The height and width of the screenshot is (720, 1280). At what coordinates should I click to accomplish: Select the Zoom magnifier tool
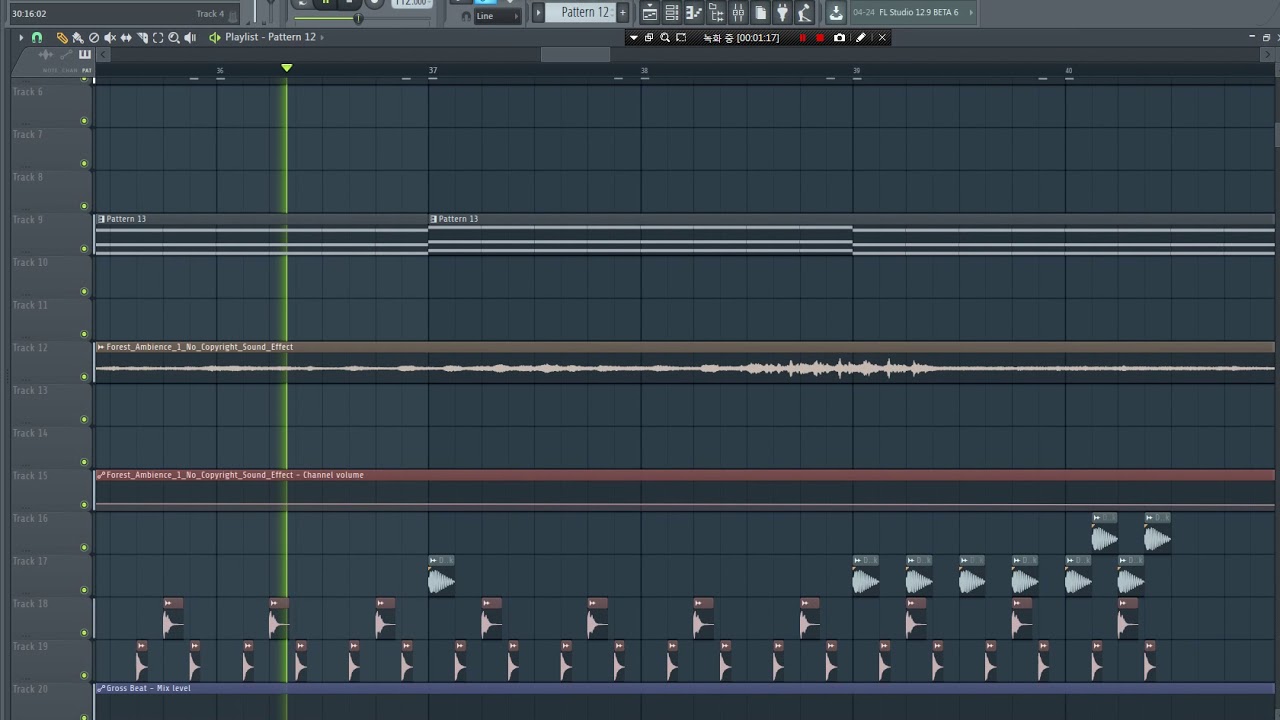pyautogui.click(x=174, y=37)
